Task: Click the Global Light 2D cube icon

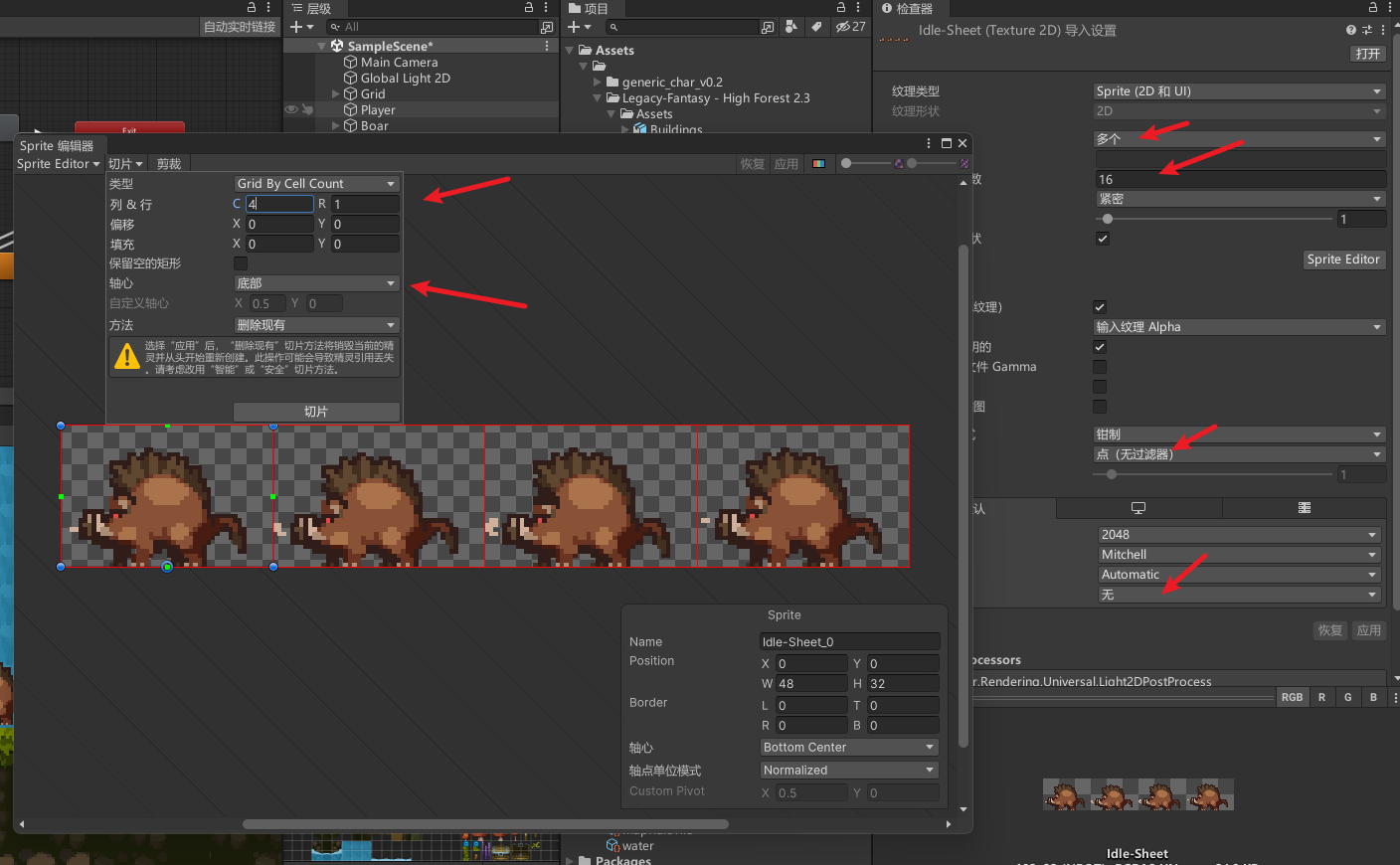Action: pos(350,78)
